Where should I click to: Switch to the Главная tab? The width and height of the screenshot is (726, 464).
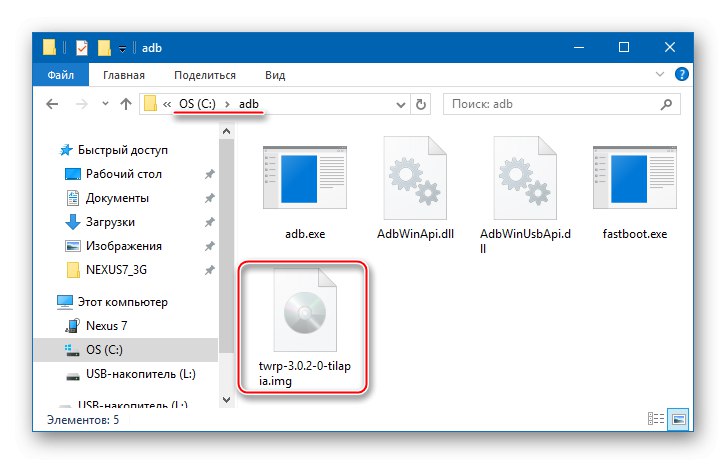pos(124,75)
